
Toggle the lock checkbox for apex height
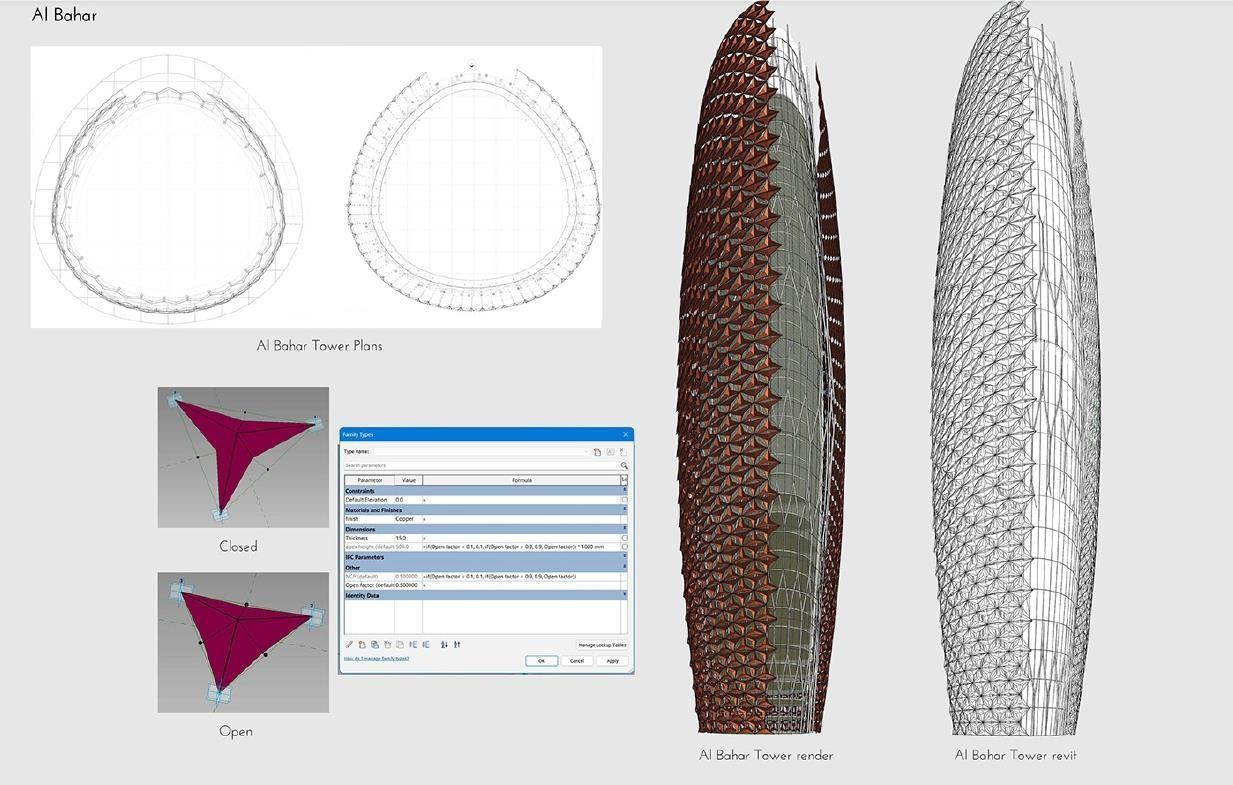point(624,547)
